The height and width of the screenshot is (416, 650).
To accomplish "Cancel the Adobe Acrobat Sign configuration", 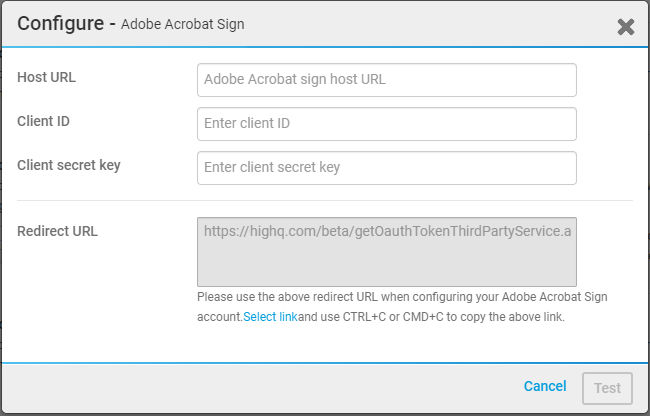I will (545, 386).
